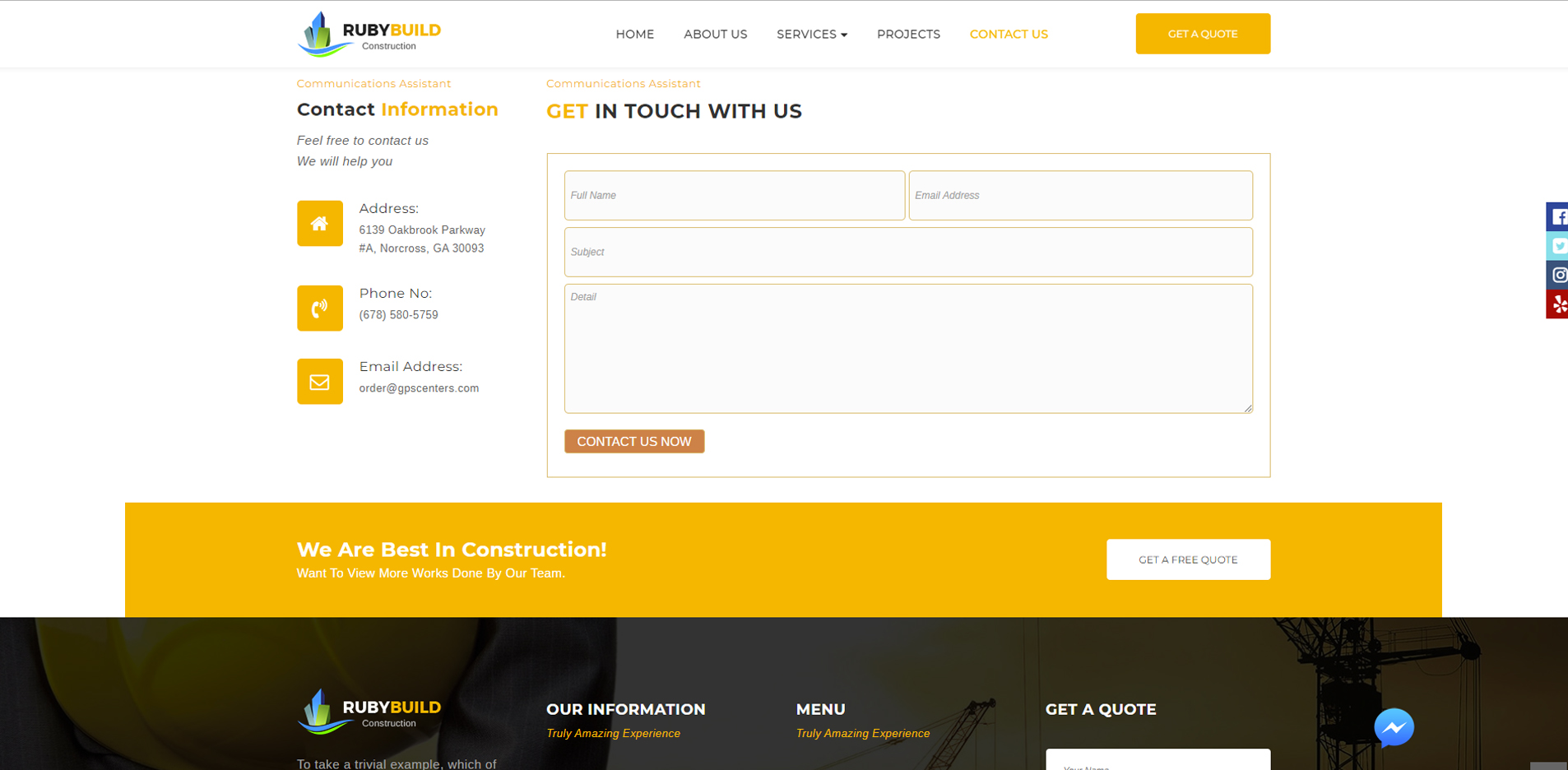Click Get A Free Quote button

coord(1188,559)
